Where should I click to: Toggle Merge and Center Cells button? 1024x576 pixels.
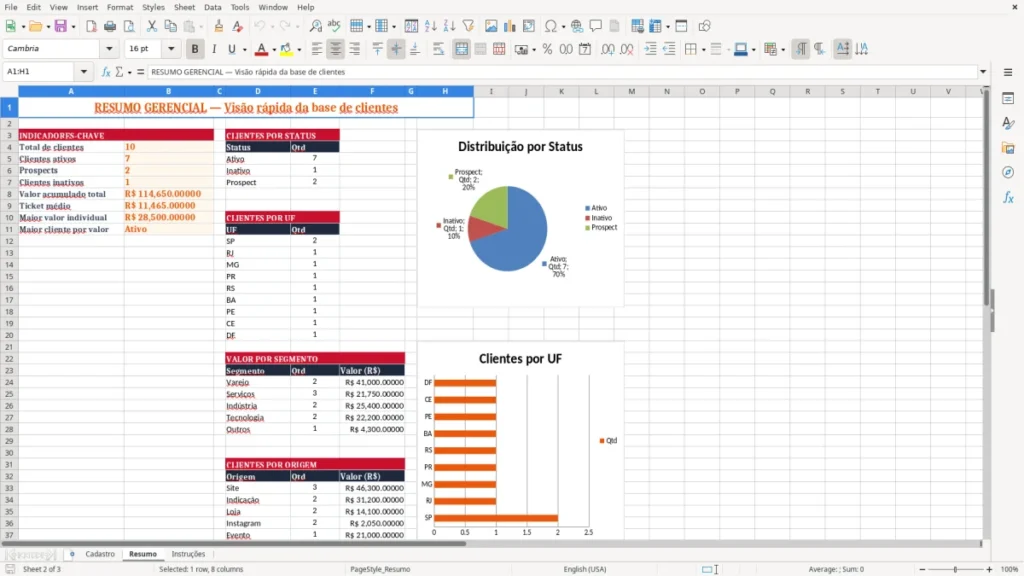pyautogui.click(x=461, y=49)
